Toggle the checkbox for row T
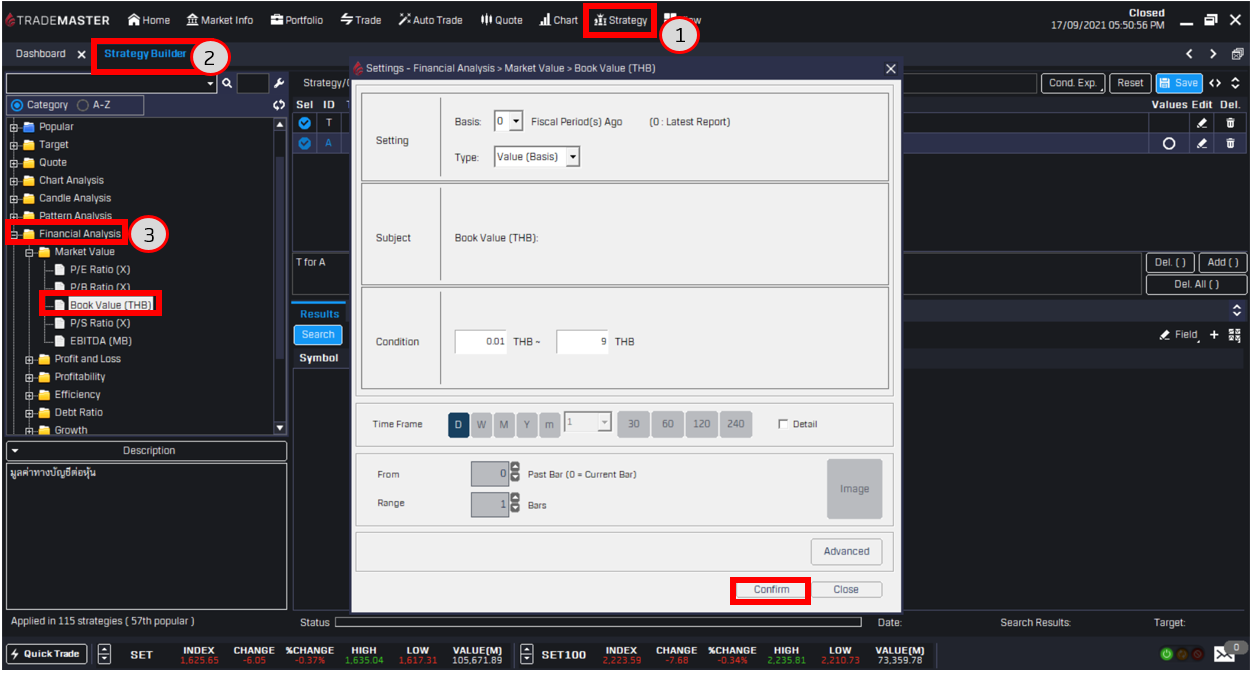1252x674 pixels. 305,123
